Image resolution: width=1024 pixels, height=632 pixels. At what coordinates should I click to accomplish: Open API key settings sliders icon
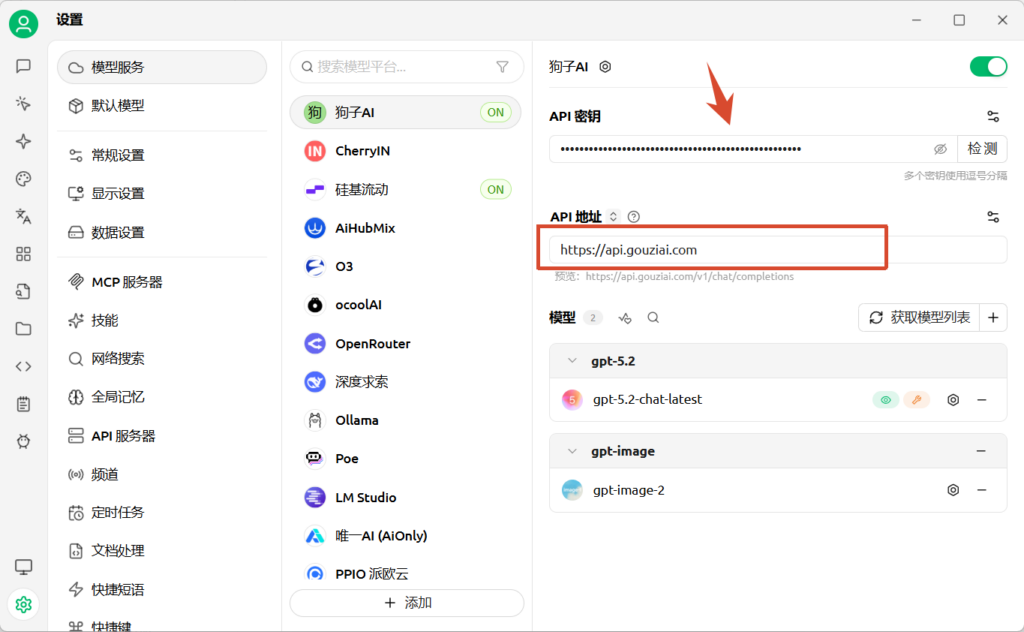coord(993,116)
